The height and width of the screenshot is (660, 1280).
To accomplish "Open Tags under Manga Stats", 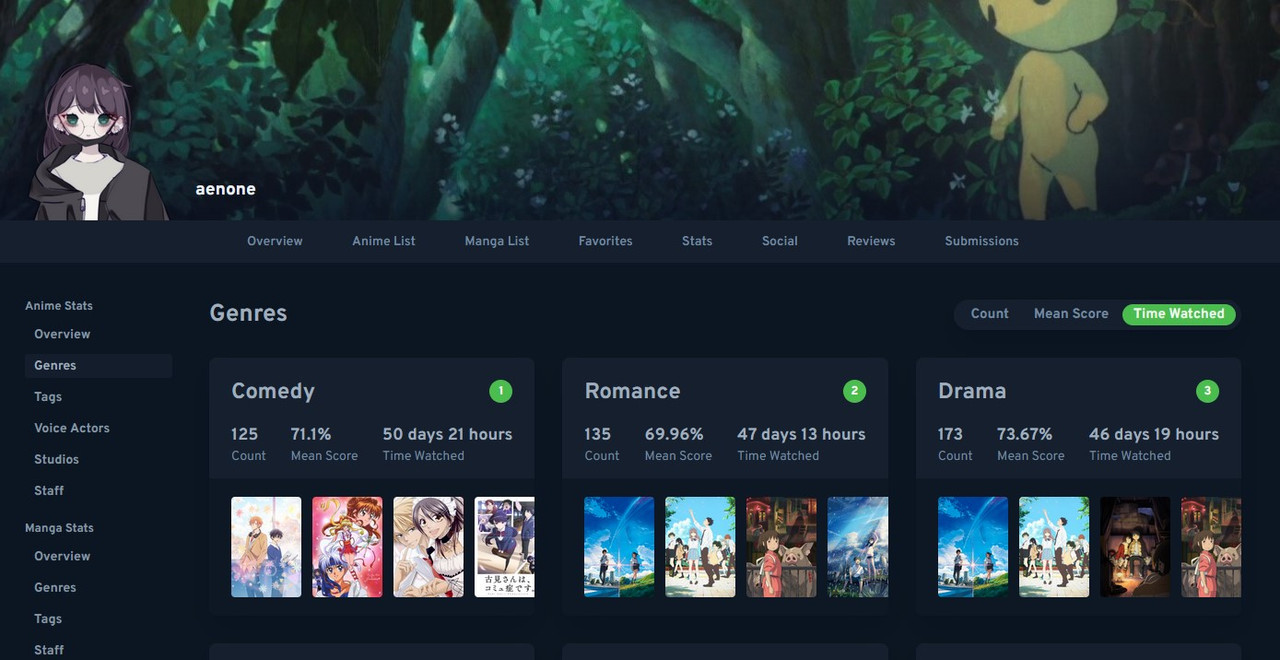I will pos(98,619).
